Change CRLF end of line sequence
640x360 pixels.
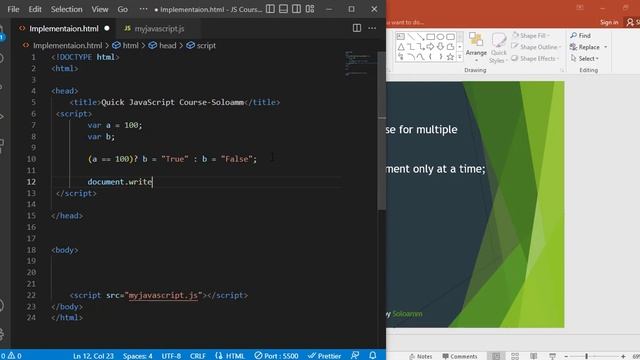pos(198,356)
